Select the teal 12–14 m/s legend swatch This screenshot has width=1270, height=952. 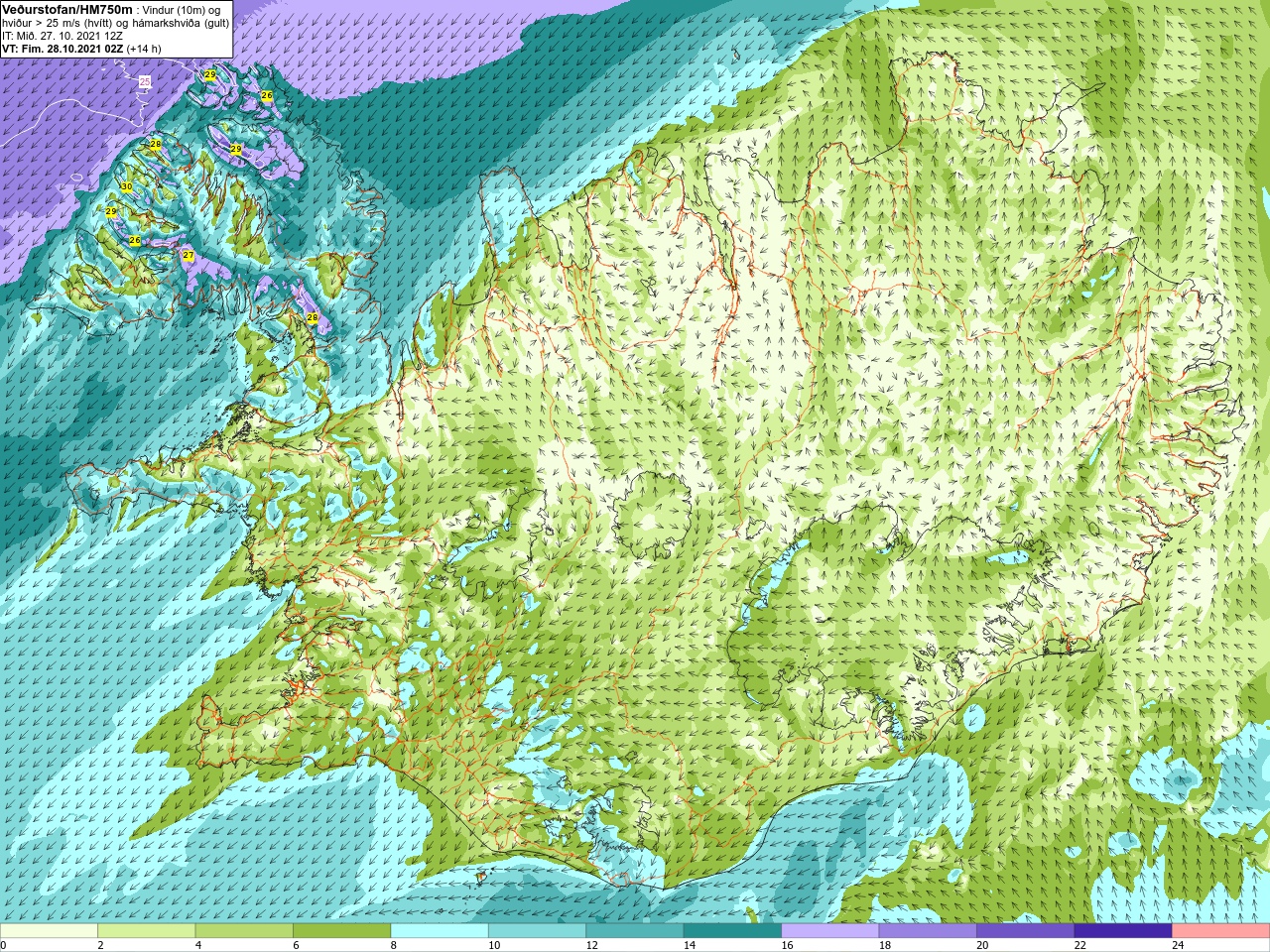pos(635,931)
